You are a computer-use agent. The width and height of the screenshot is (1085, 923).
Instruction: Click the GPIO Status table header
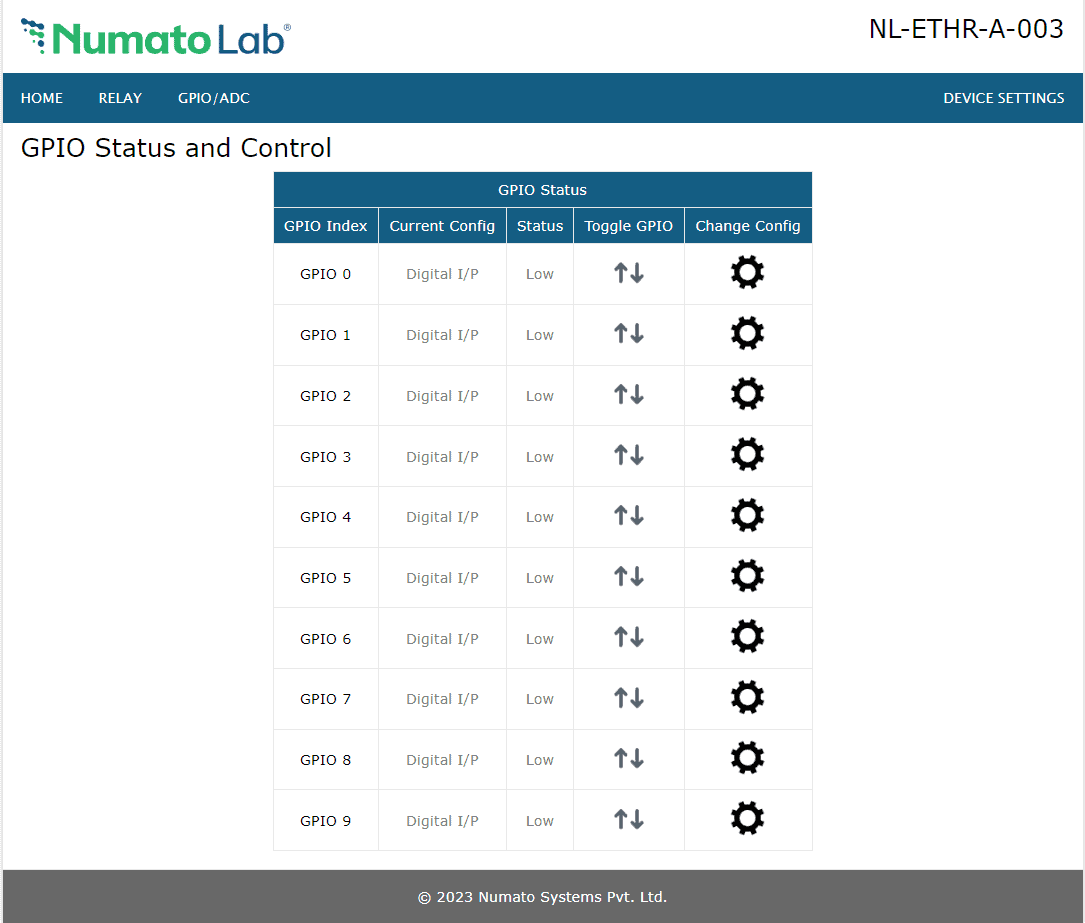(x=542, y=189)
